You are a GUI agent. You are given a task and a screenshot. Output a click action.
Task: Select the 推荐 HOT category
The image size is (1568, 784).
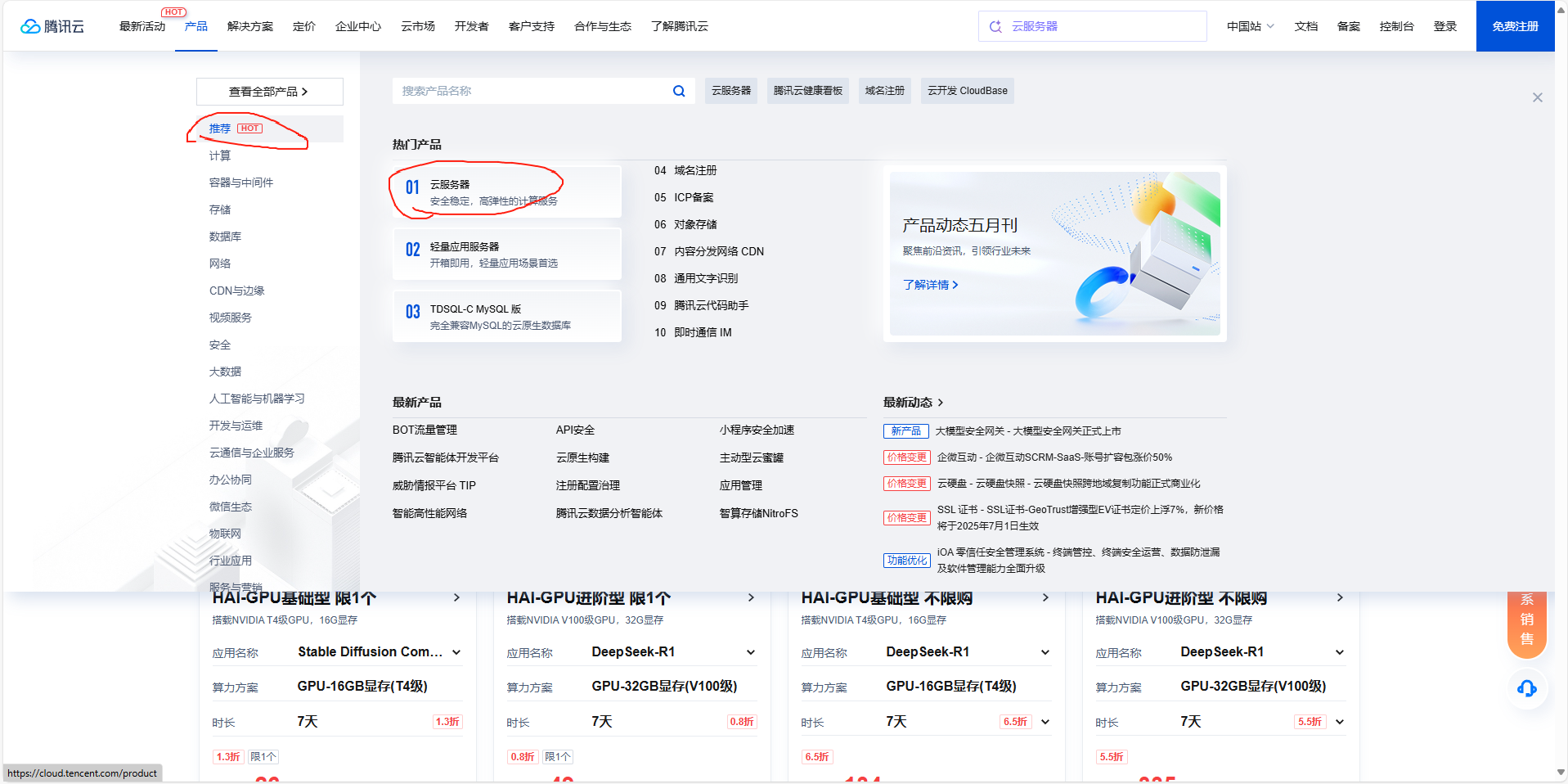click(x=270, y=128)
